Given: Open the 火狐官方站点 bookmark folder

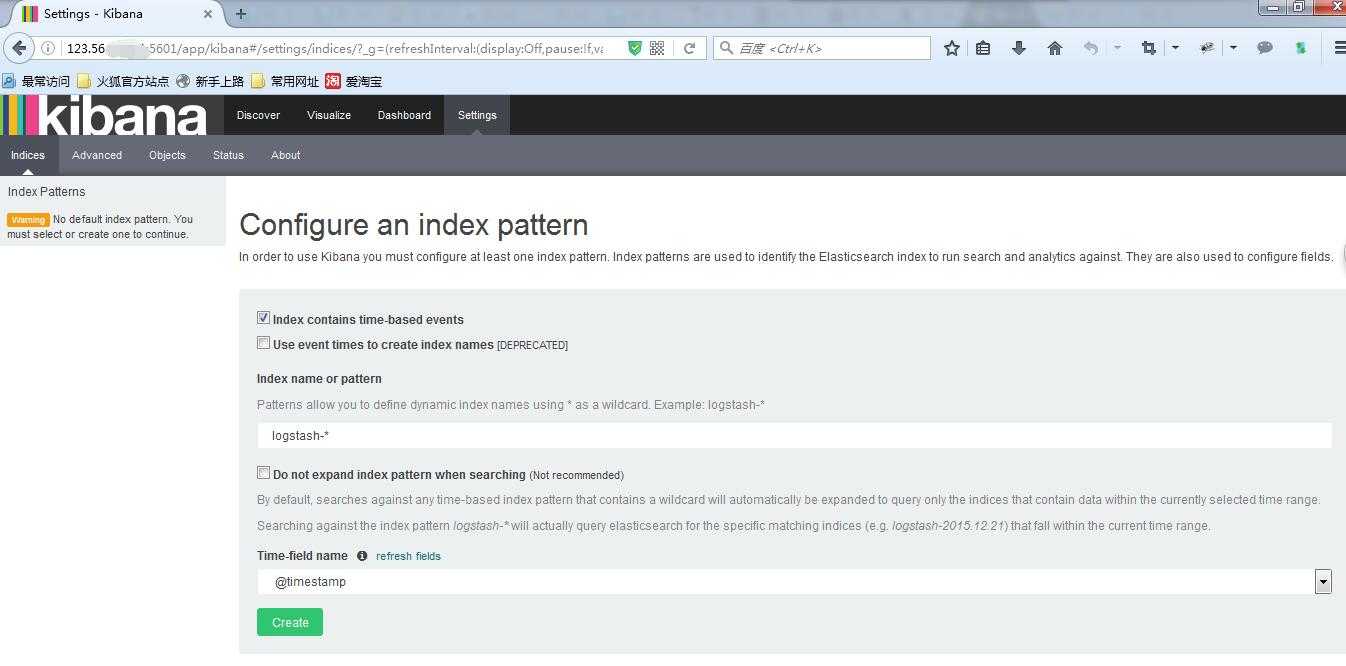Looking at the screenshot, I should tap(123, 81).
